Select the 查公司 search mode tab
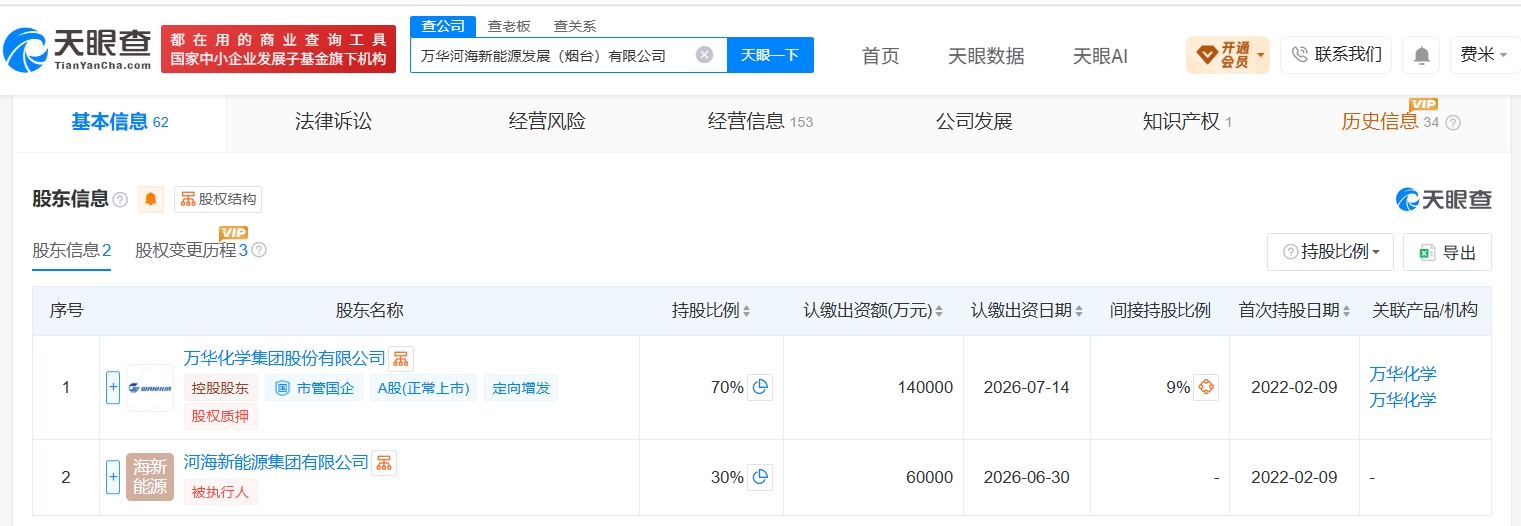1521x526 pixels. click(442, 26)
